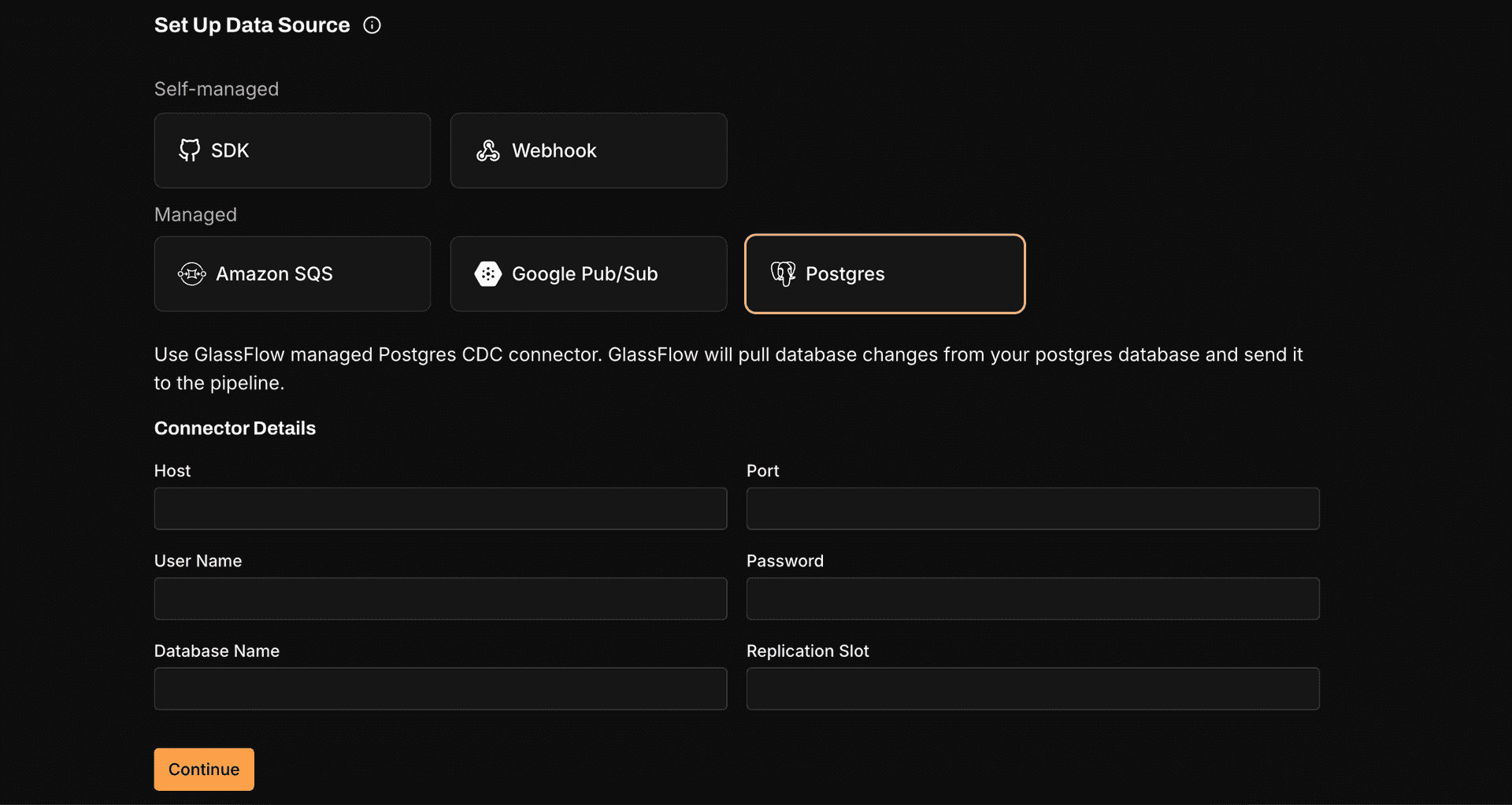
Task: Click the Amazon SQS logo icon
Action: click(x=191, y=274)
